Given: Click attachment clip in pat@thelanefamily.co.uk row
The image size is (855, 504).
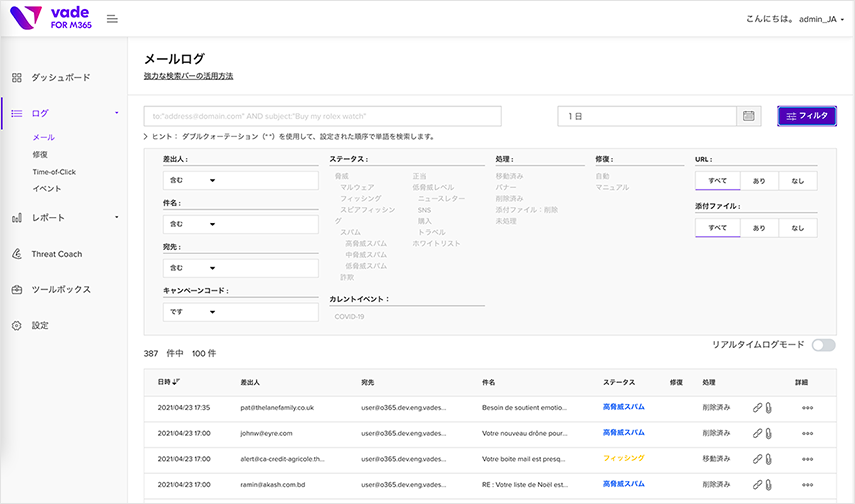Looking at the screenshot, I should coord(768,407).
